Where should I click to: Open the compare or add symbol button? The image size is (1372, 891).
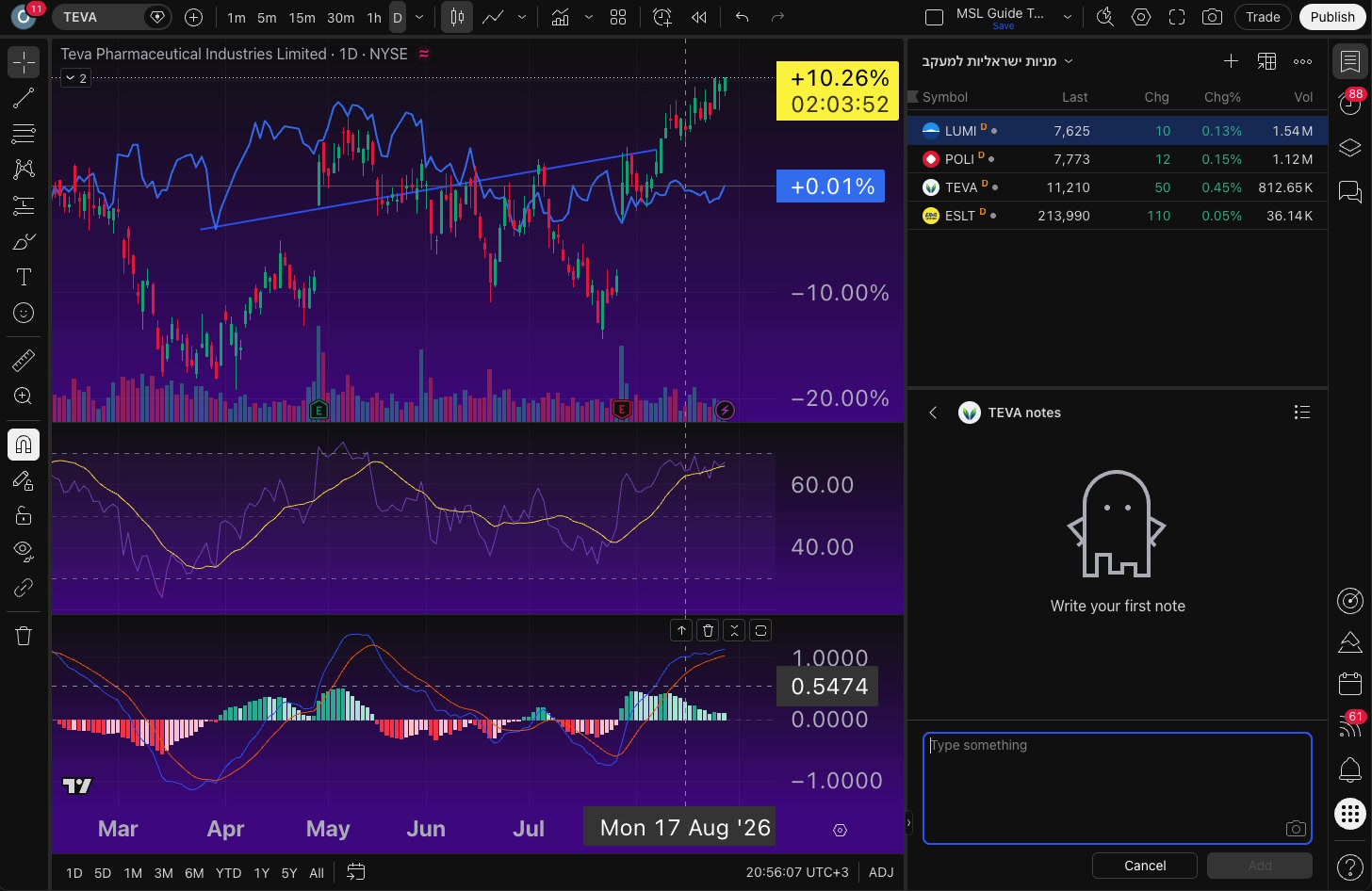[193, 17]
